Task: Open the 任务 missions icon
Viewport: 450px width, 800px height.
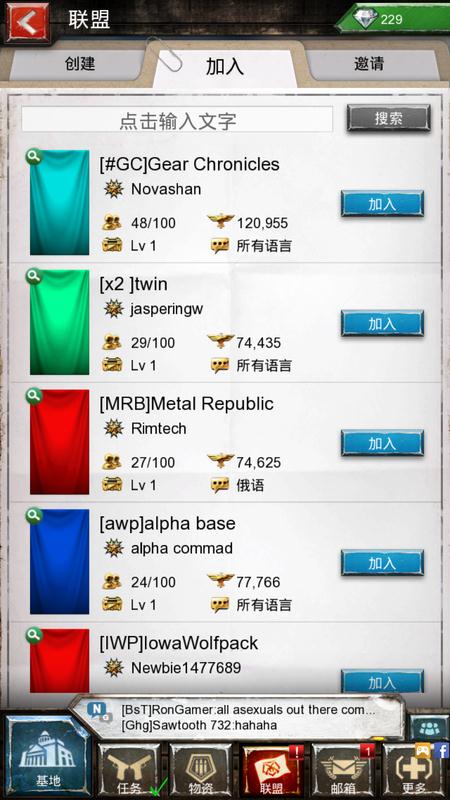Action: pos(129,770)
